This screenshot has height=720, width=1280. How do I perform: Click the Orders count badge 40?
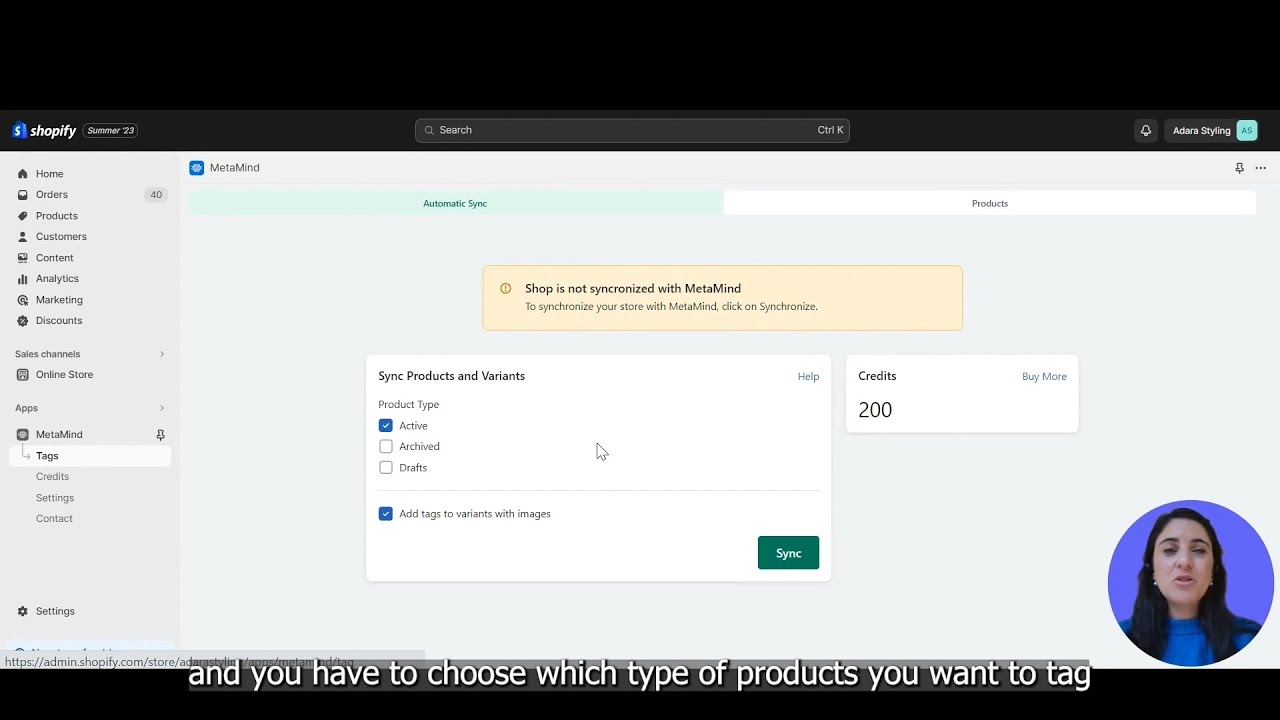coord(155,195)
